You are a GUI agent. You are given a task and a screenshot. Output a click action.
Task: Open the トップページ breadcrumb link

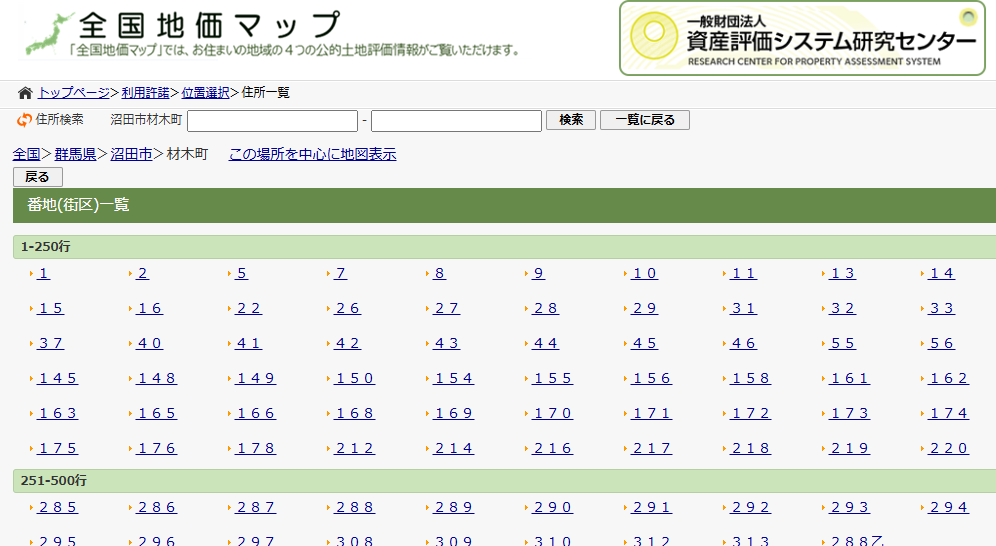[x=74, y=93]
